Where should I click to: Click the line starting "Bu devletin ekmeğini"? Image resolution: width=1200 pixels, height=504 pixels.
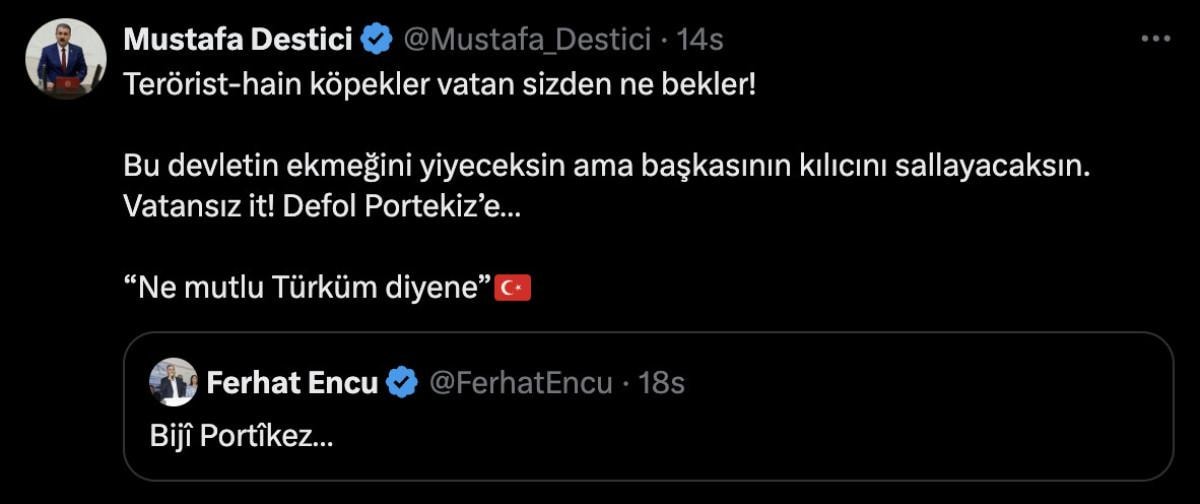(605, 167)
